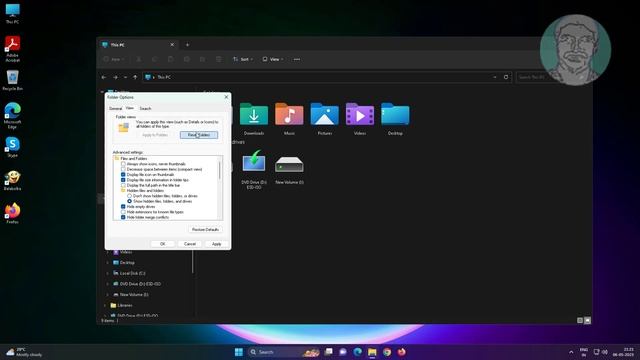Viewport: 640px width, 360px height.
Task: Select This PC desktop icon
Action: [x=12, y=13]
